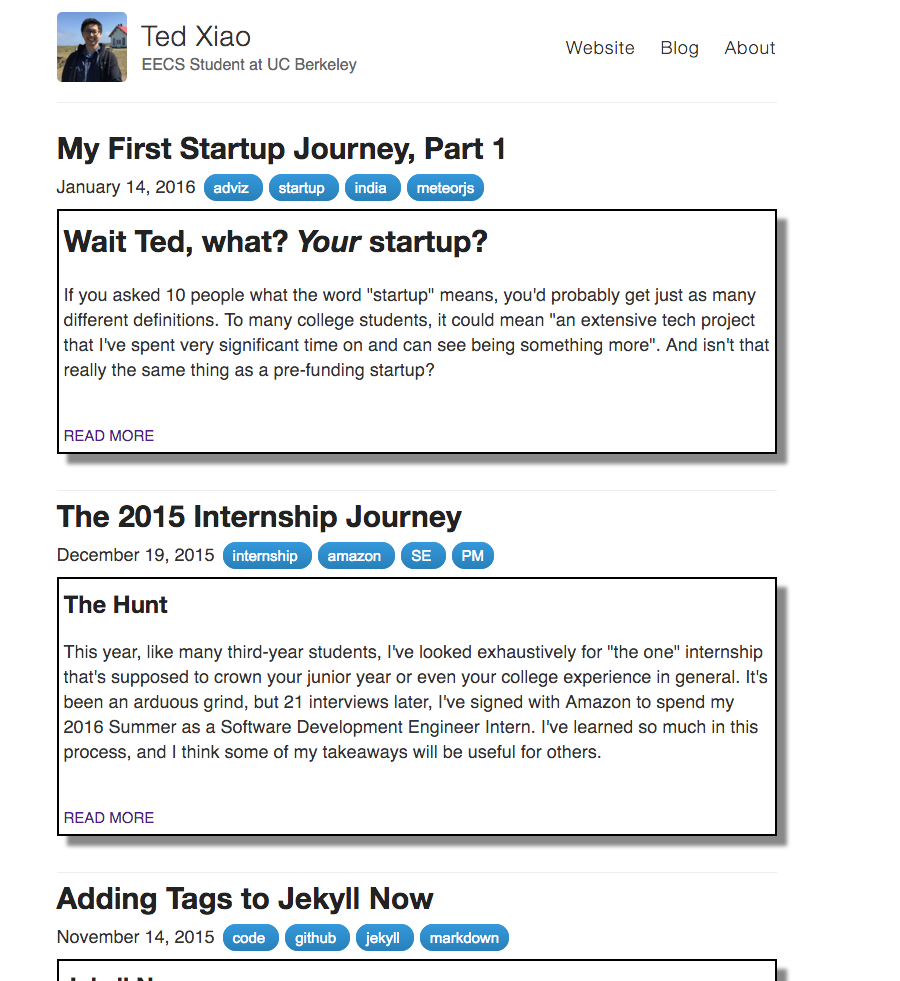Screen dimensions: 900x981
Task: Choose the SE tag
Action: (x=423, y=556)
